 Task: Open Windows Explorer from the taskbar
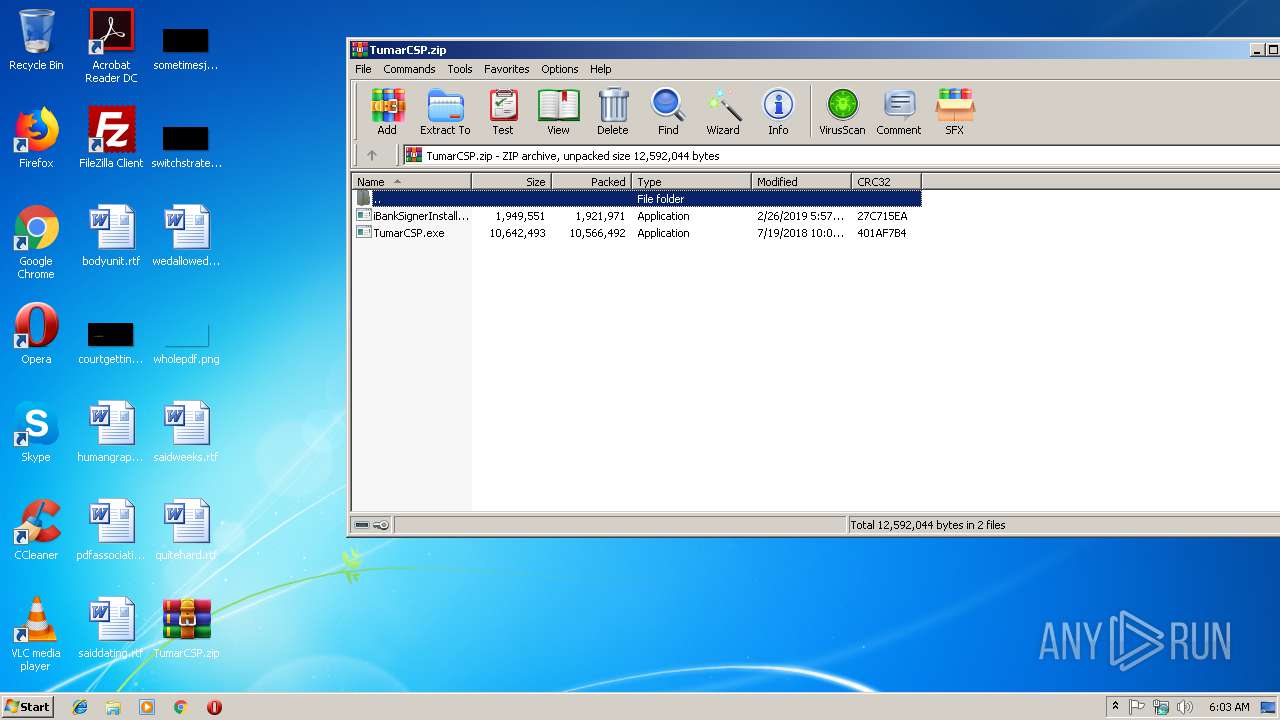(113, 707)
